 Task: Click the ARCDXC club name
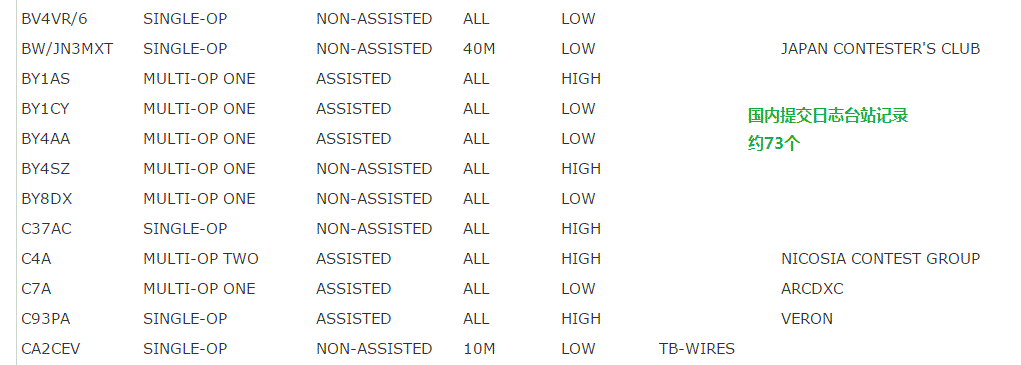tap(812, 288)
